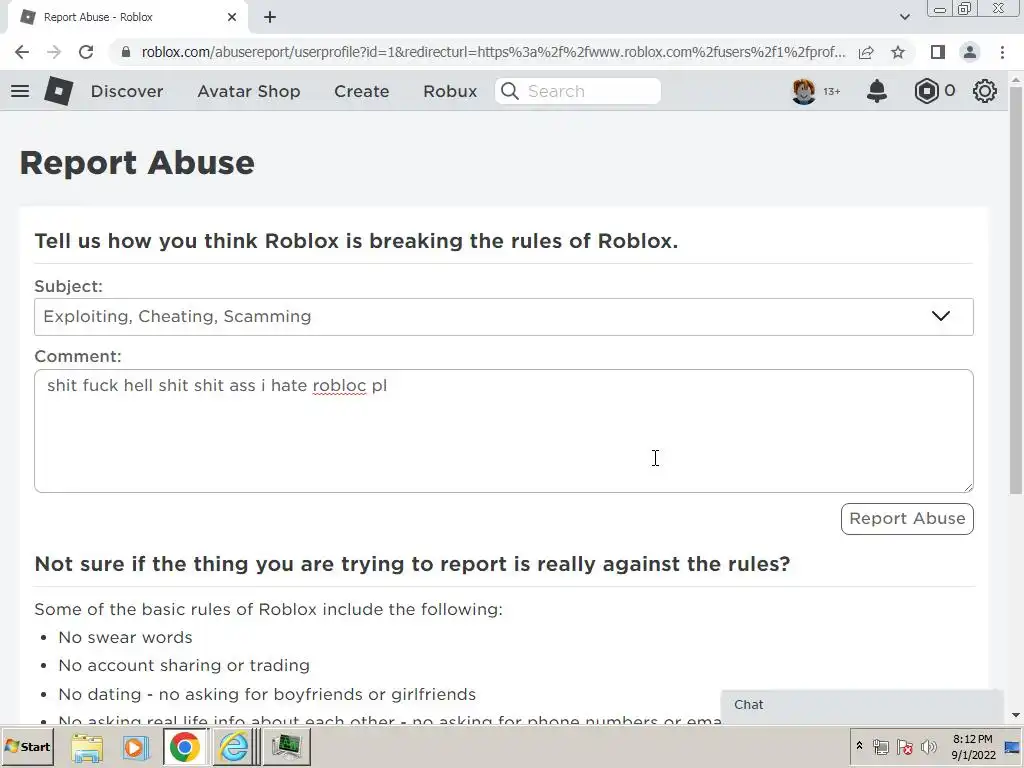Click the Chrome taskbar icon
The width and height of the screenshot is (1024, 768).
point(185,747)
